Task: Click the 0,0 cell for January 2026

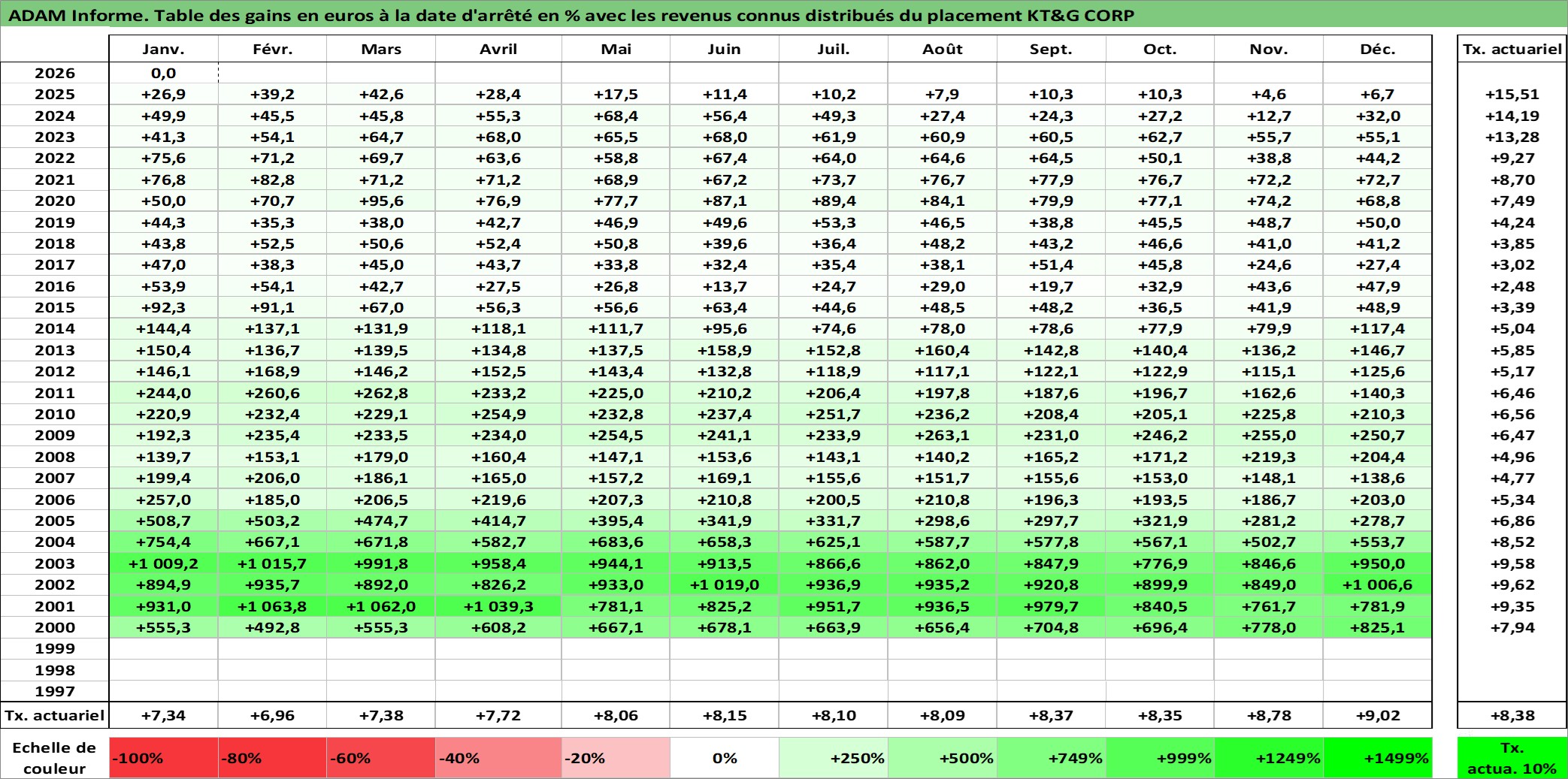Action: (x=164, y=73)
